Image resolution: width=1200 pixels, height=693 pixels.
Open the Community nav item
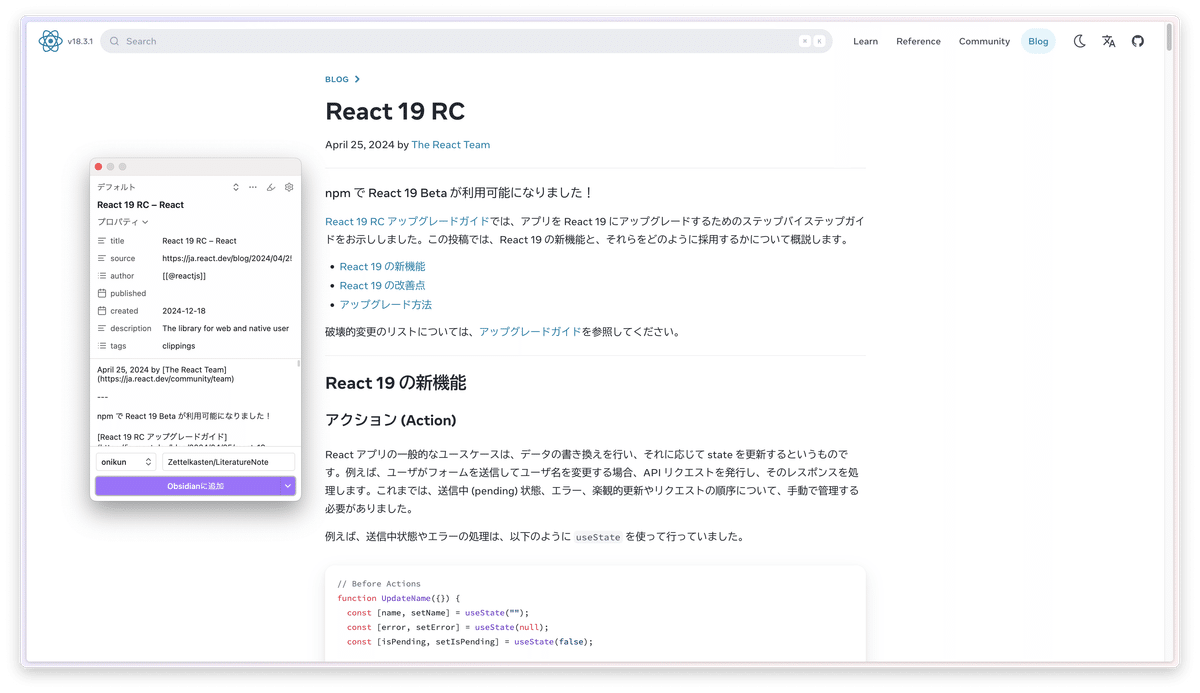pyautogui.click(x=984, y=41)
